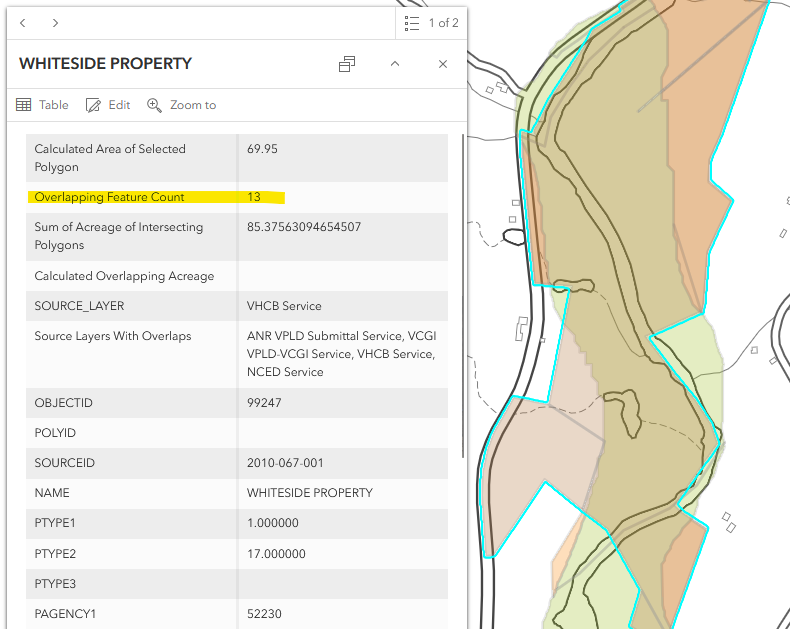Close the WHITESIDE PROPERTY popup

pyautogui.click(x=443, y=64)
